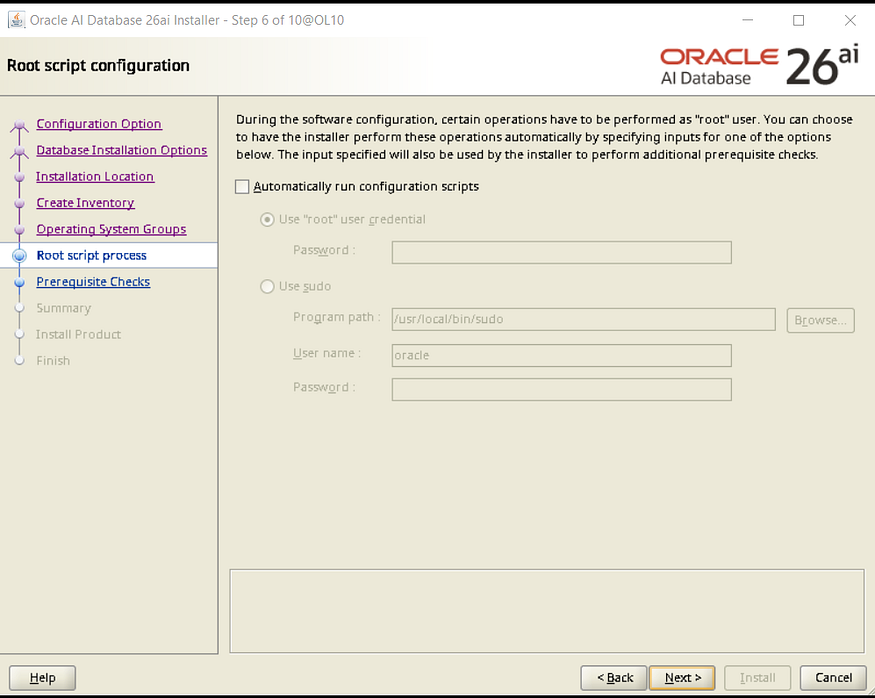Select the Use sudo radio button
The width and height of the screenshot is (875, 698).
[267, 286]
